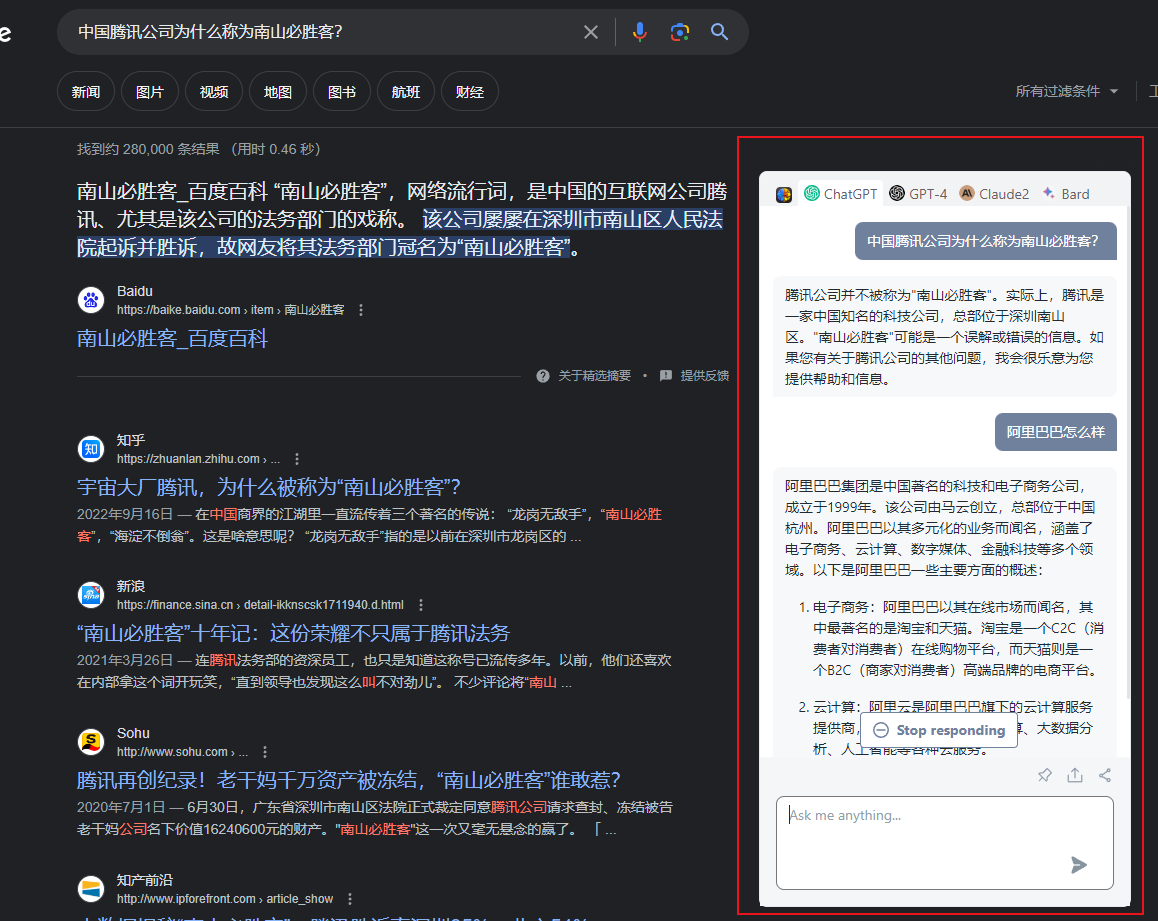Image resolution: width=1158 pixels, height=921 pixels.
Task: Click into the Google search query field
Action: (325, 32)
